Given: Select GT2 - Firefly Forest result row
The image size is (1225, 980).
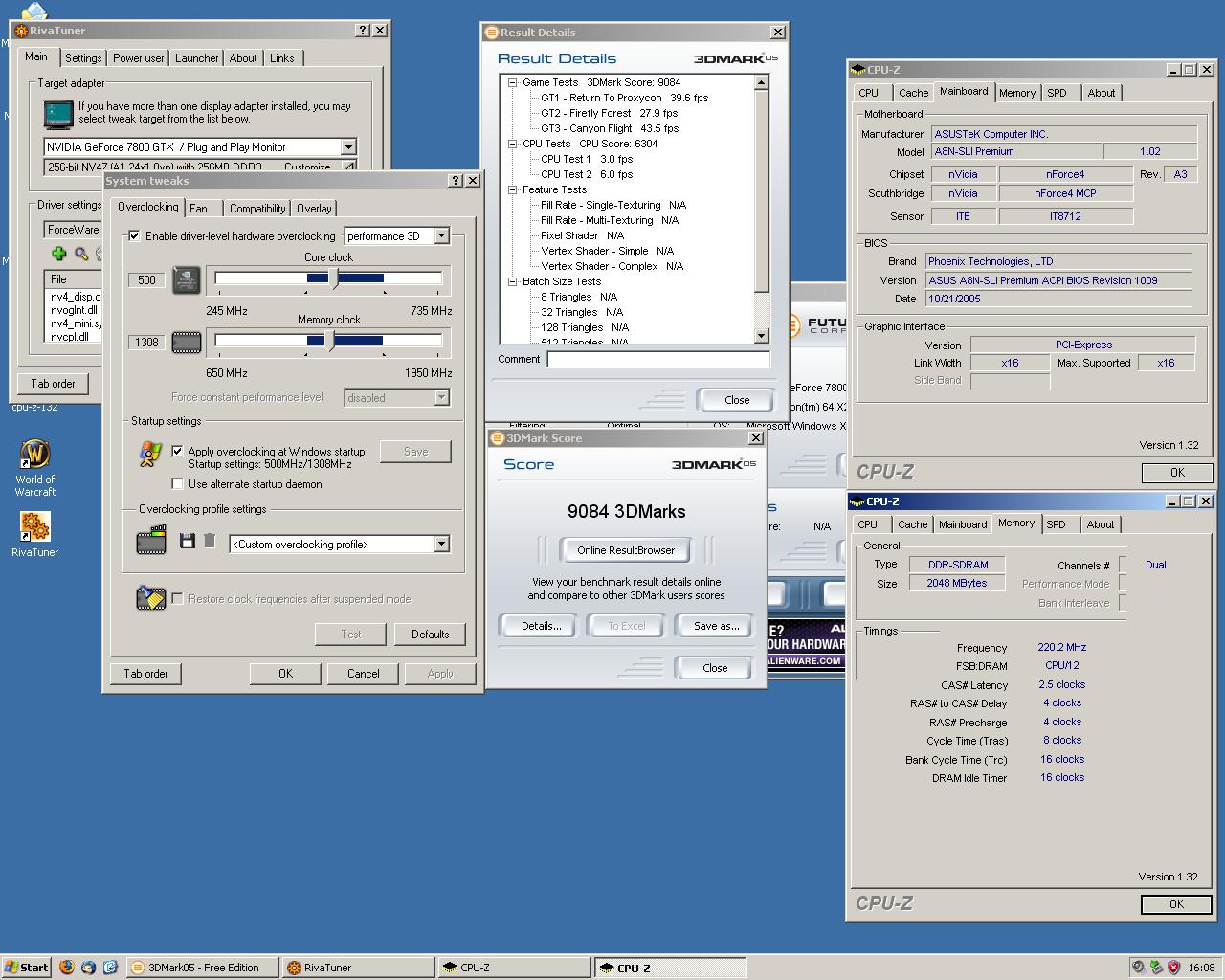Looking at the screenshot, I should click(609, 113).
